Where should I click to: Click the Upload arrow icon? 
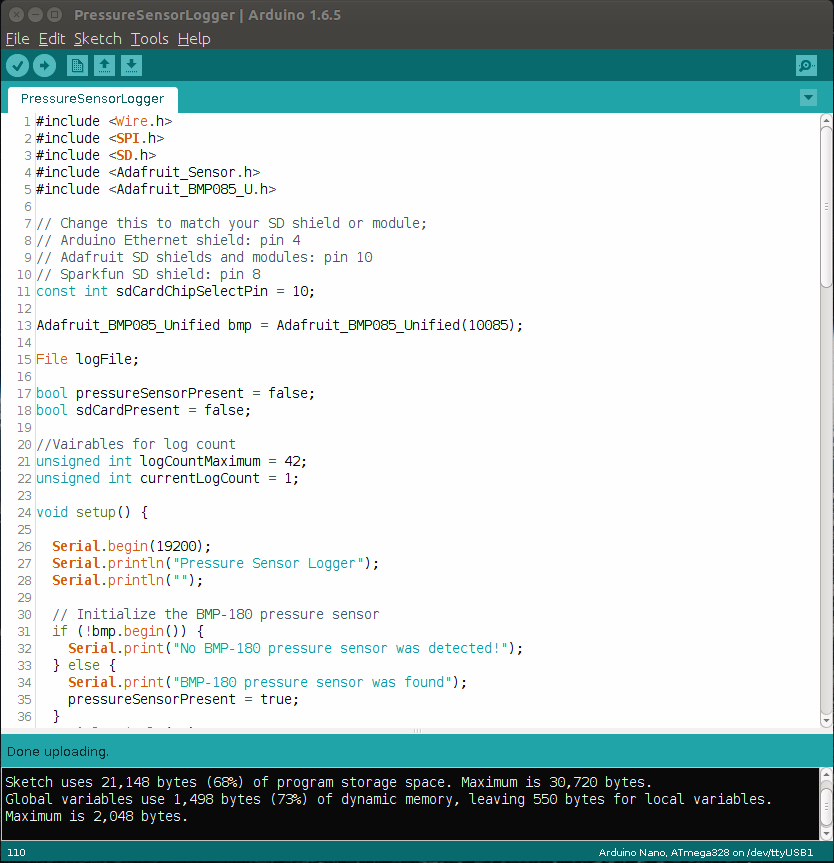tap(45, 66)
